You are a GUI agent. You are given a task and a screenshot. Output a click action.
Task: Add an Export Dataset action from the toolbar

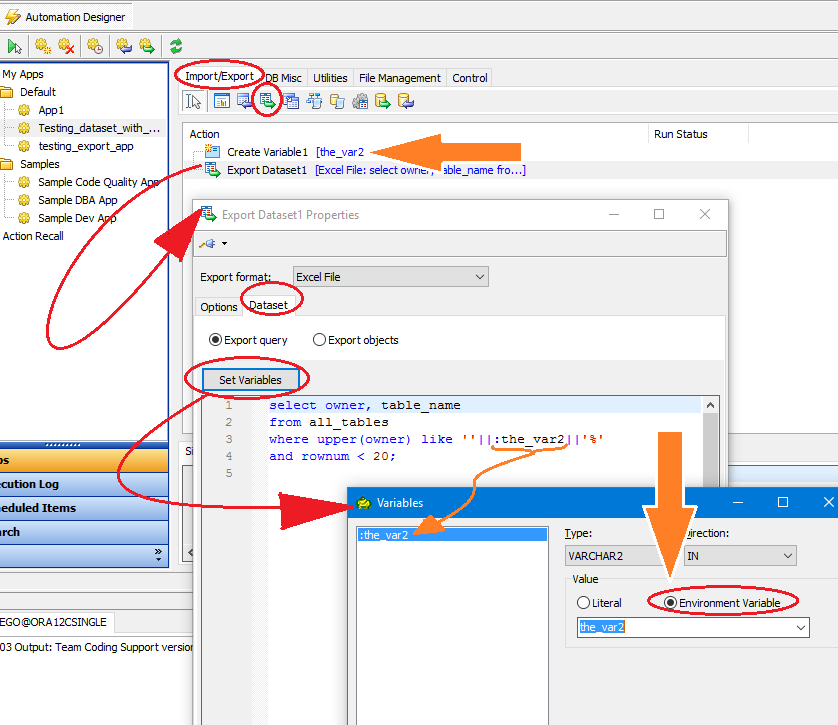(268, 100)
